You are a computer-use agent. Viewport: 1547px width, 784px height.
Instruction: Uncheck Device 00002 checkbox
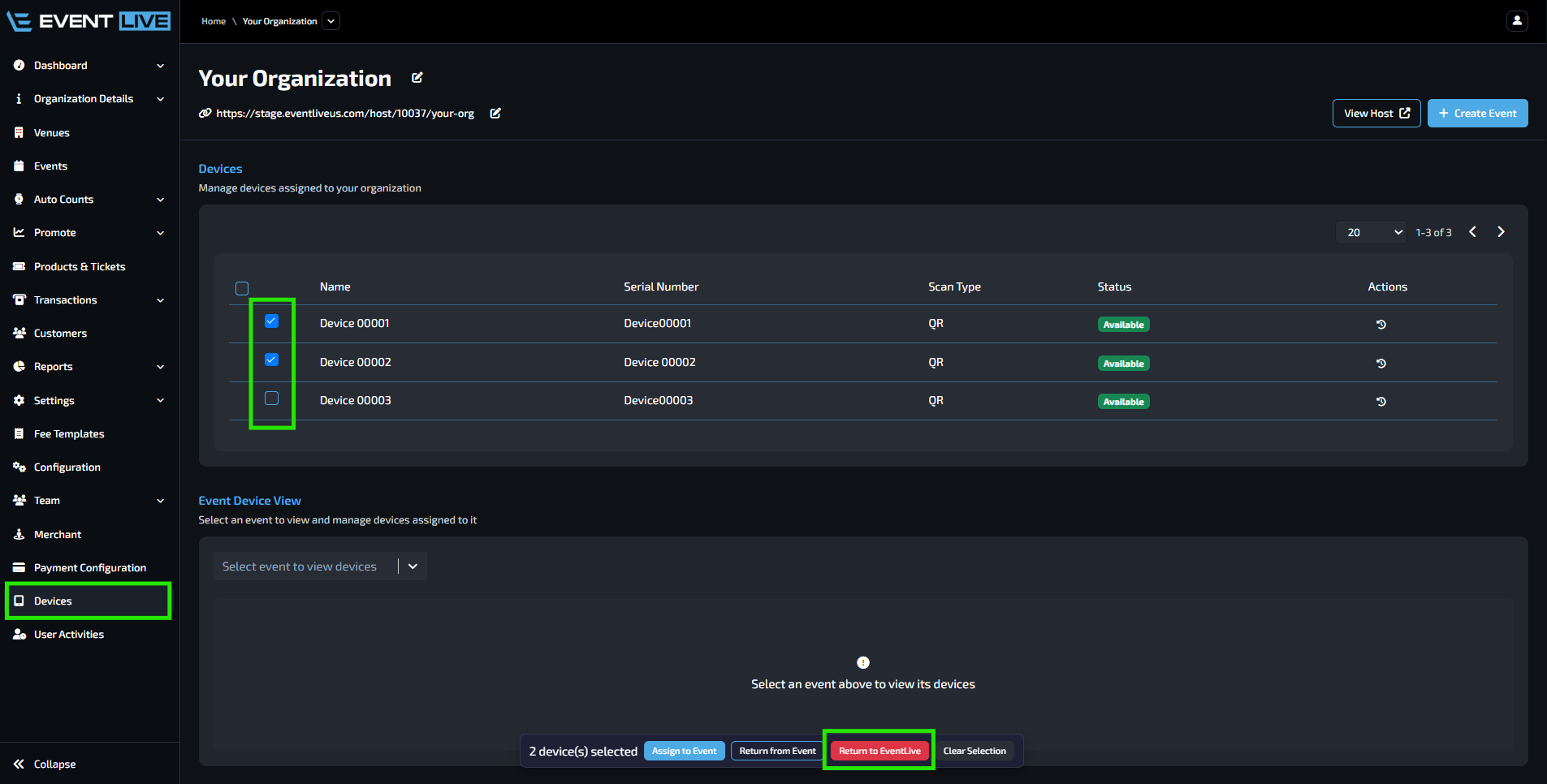(x=272, y=360)
